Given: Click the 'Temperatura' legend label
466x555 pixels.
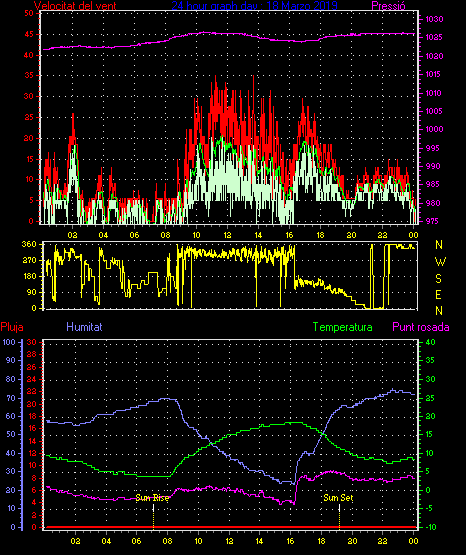Looking at the screenshot, I should point(343,327).
